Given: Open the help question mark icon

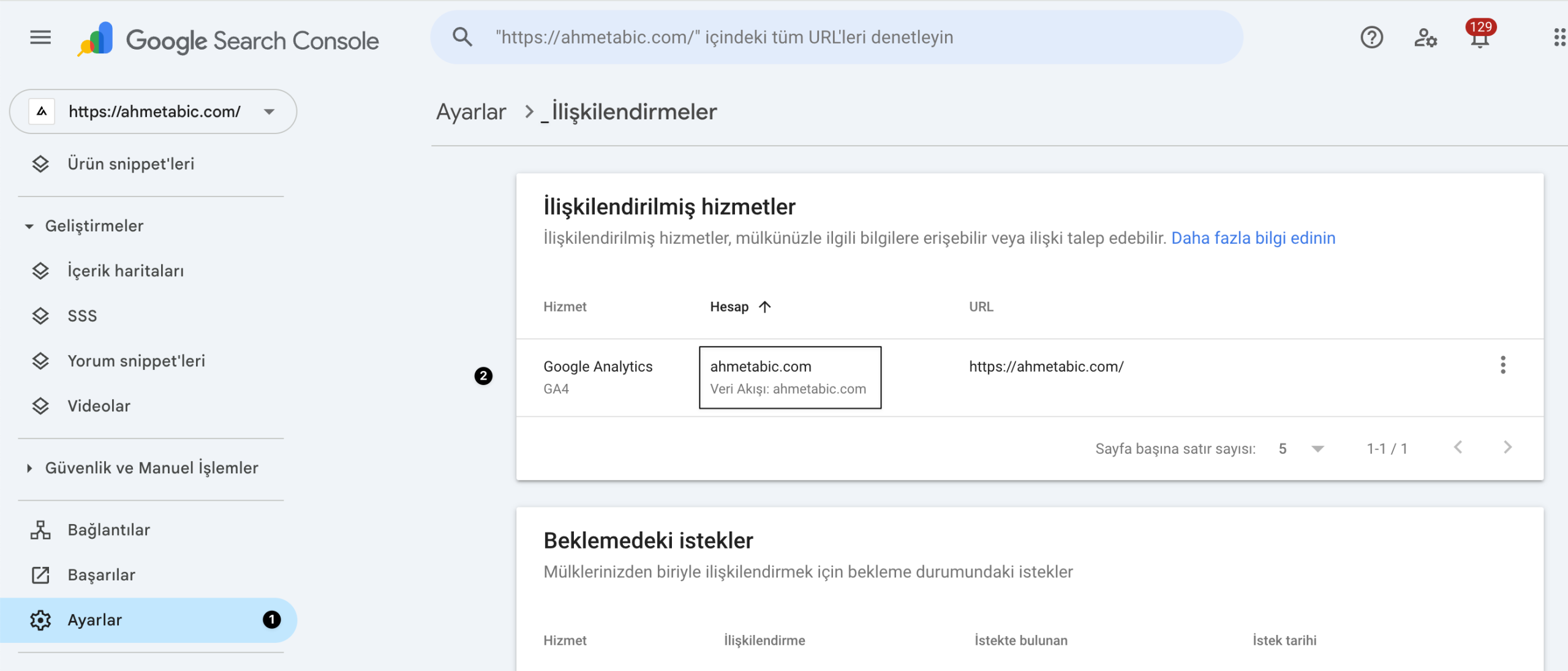Looking at the screenshot, I should [1371, 38].
